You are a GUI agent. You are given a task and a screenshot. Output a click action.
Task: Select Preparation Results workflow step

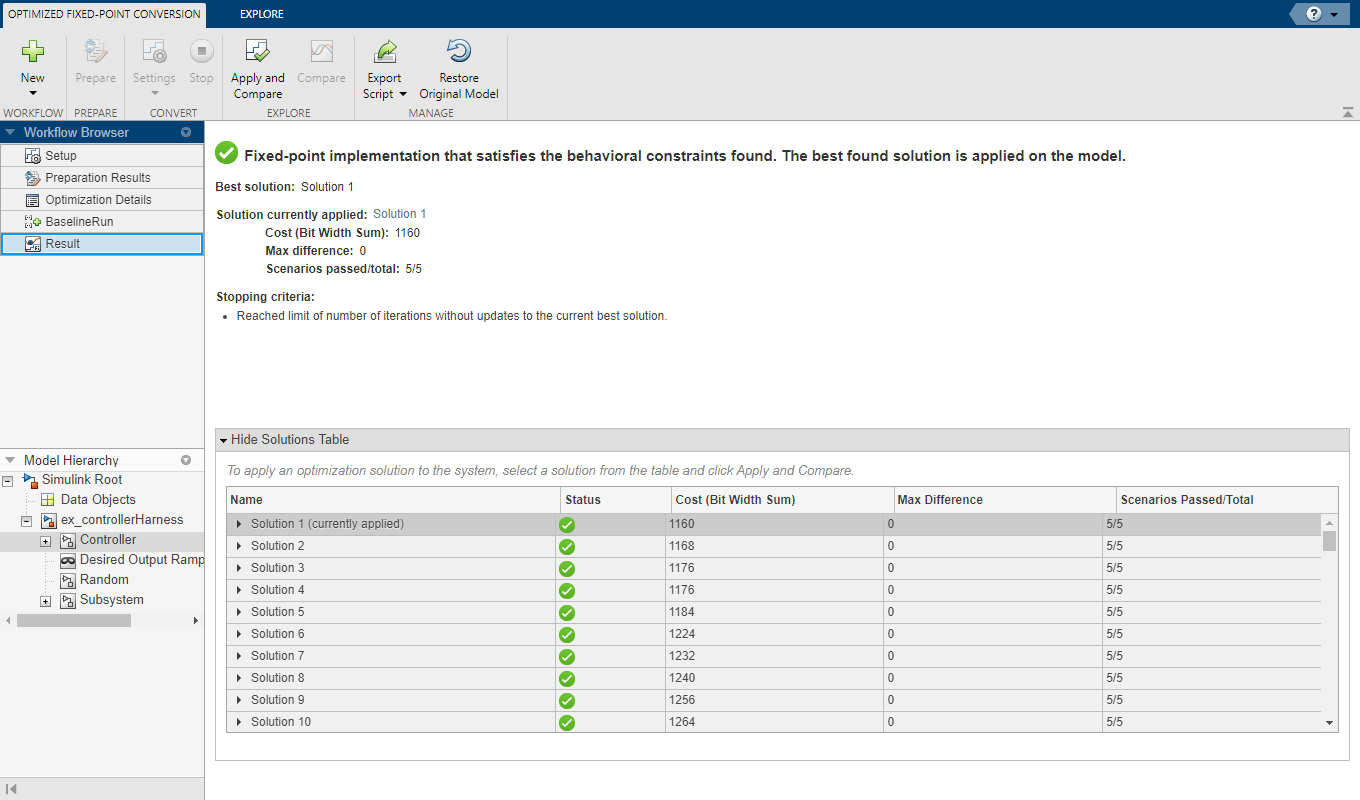tap(97, 178)
